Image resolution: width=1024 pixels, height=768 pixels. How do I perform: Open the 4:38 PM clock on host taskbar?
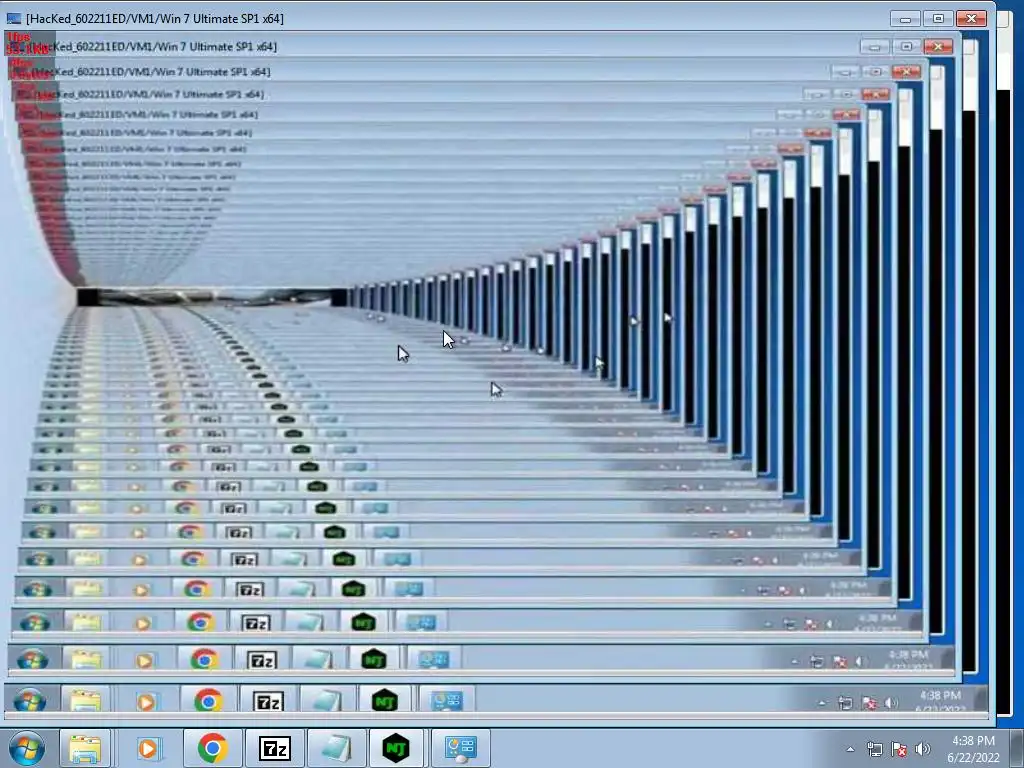(973, 749)
